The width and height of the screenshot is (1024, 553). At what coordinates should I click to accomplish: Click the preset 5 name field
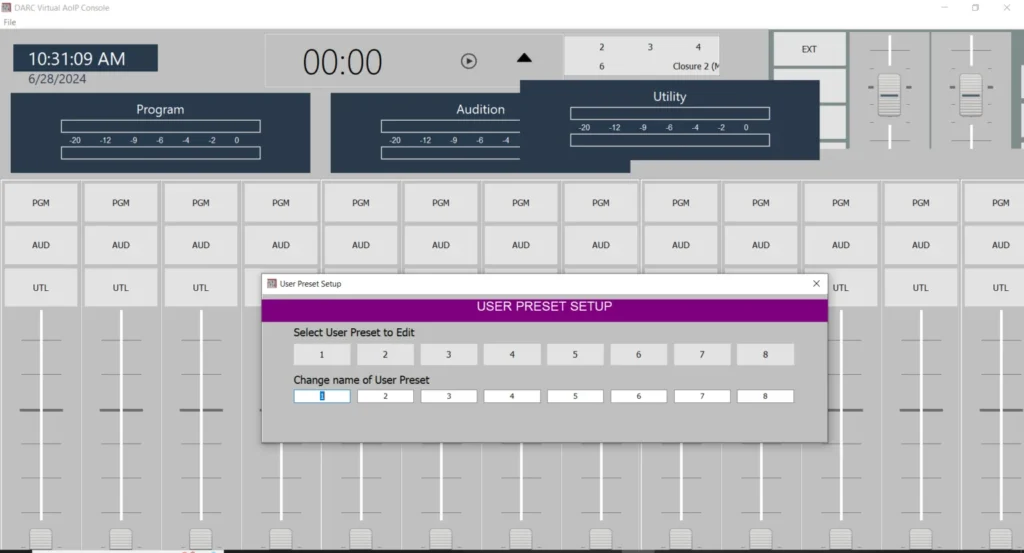point(575,396)
